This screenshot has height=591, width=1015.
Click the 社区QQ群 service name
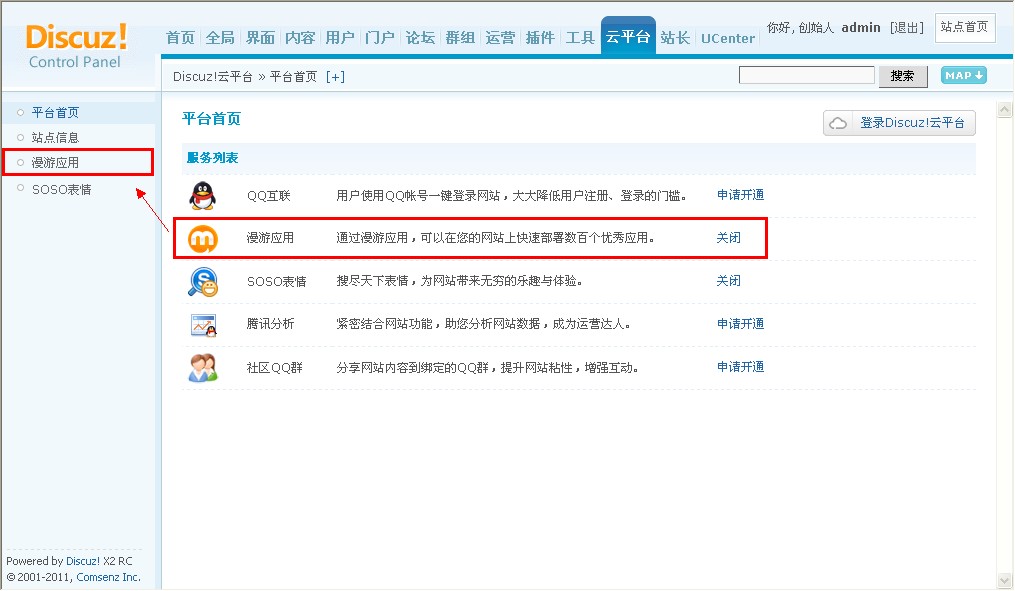click(274, 368)
